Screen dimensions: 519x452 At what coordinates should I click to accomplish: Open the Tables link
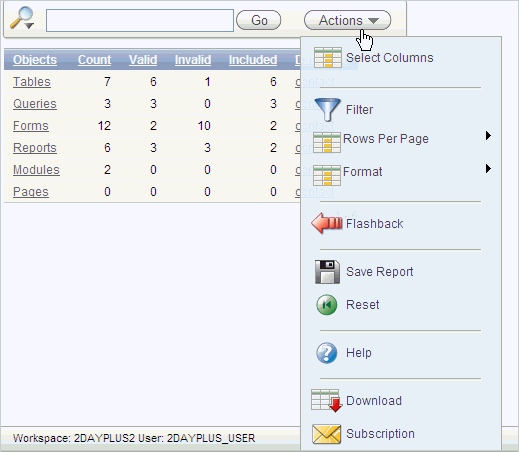point(32,82)
